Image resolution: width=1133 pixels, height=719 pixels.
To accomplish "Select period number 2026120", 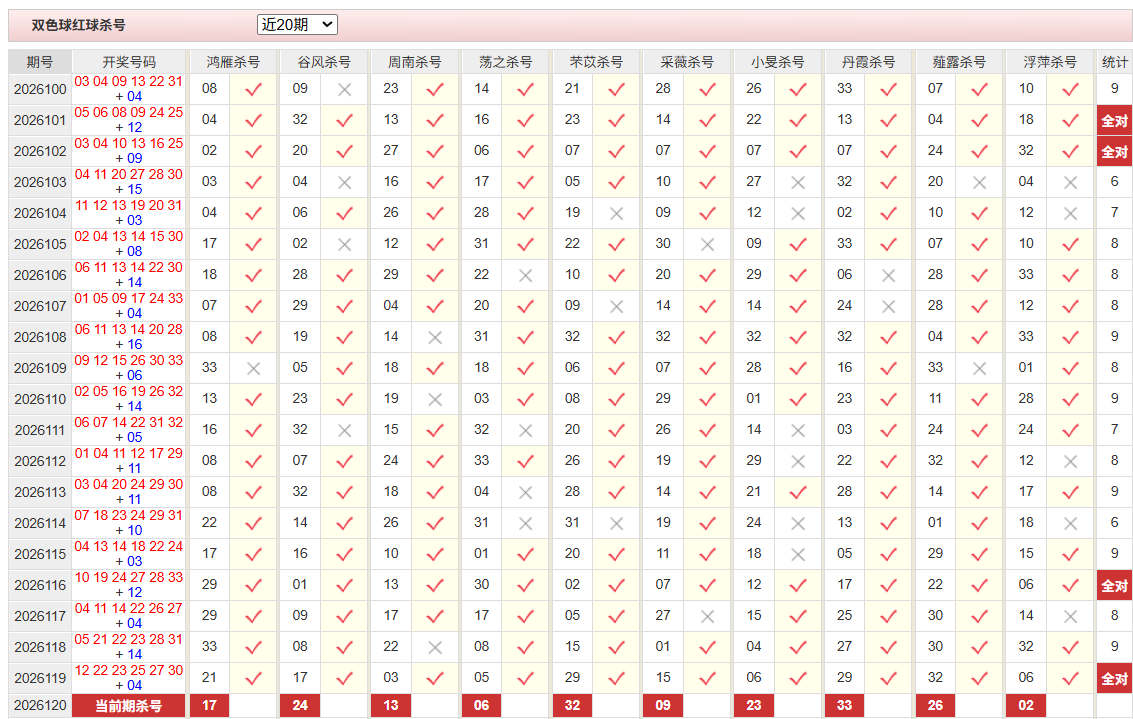I will 40,705.
